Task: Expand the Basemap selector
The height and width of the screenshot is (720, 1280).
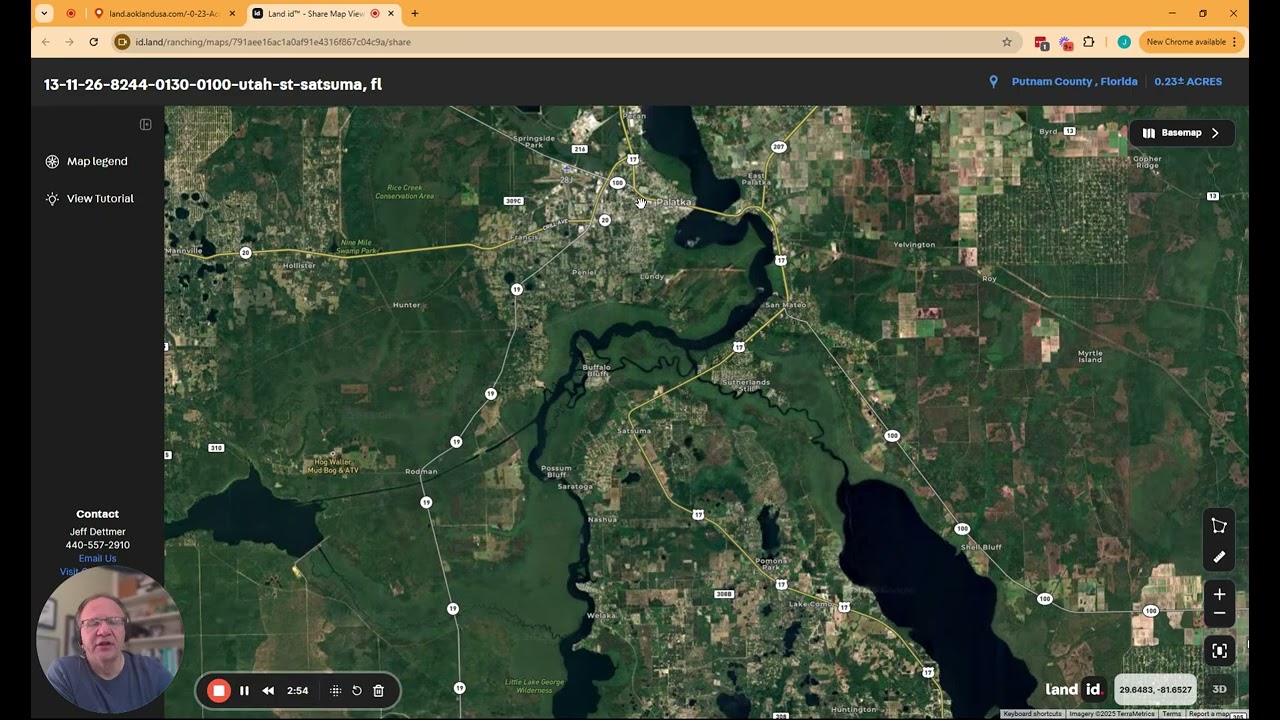Action: (x=1181, y=133)
